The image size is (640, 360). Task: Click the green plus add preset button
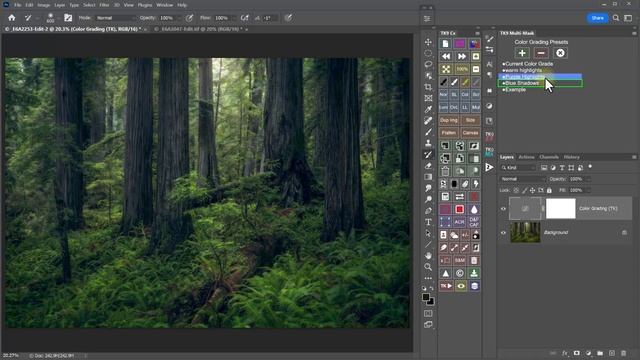coord(522,53)
